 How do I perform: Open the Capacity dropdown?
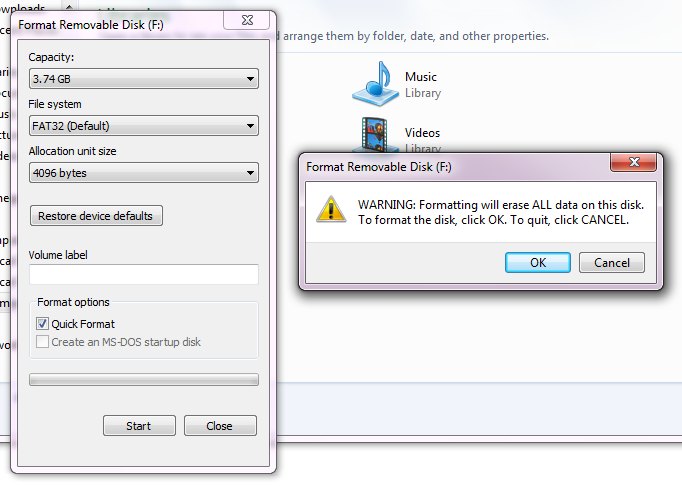tap(143, 79)
